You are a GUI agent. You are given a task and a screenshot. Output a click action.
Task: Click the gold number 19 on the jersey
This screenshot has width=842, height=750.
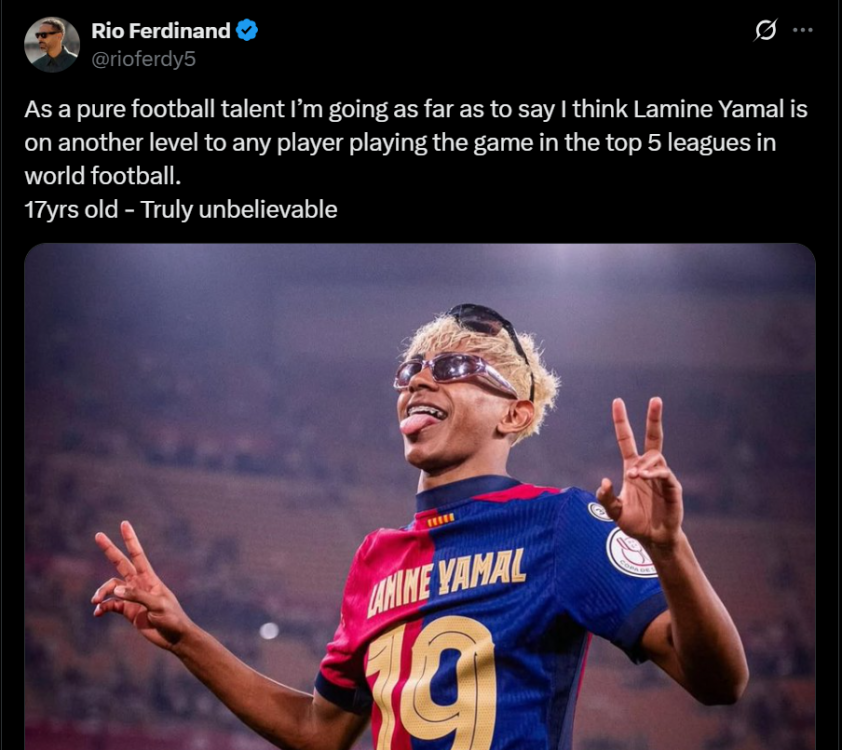tap(430, 687)
